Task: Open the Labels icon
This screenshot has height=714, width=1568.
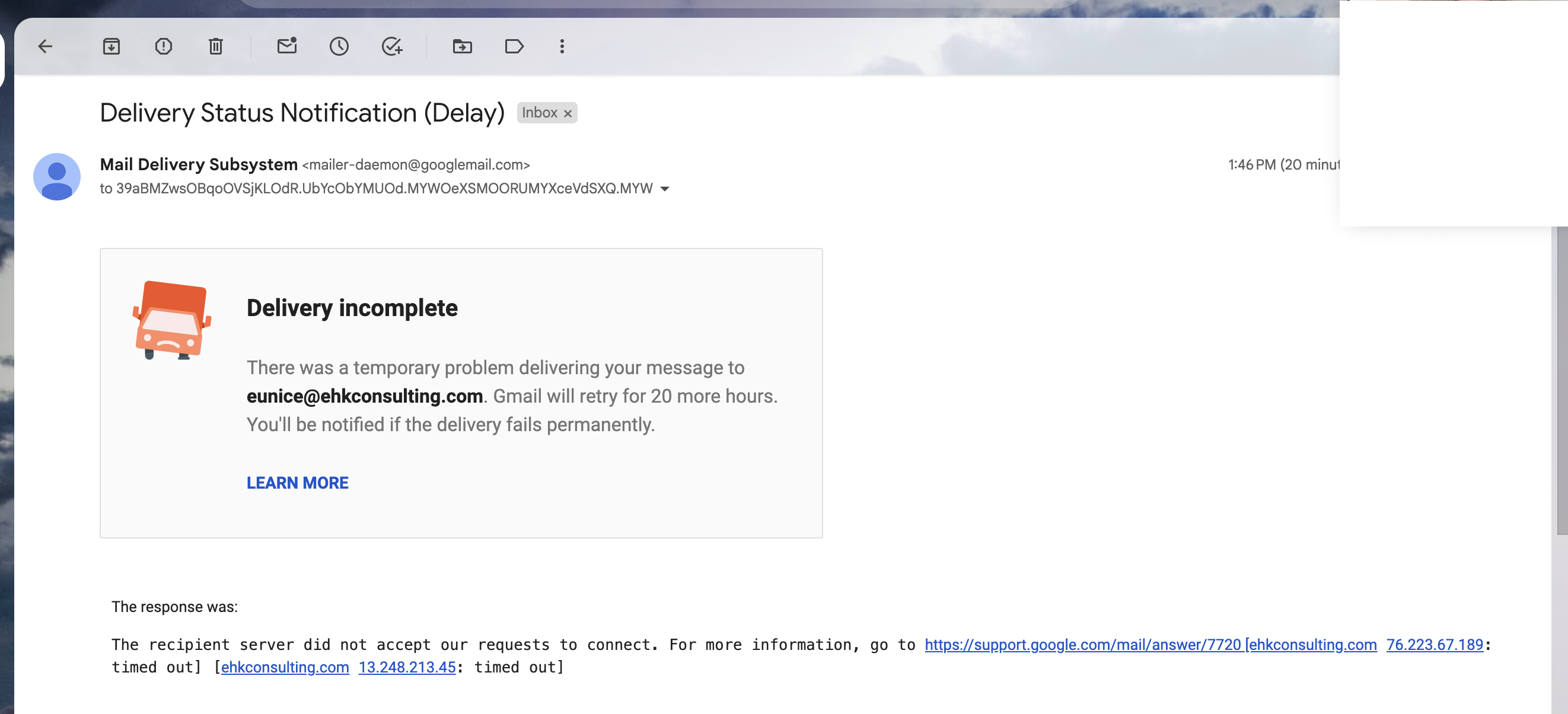Action: point(514,46)
